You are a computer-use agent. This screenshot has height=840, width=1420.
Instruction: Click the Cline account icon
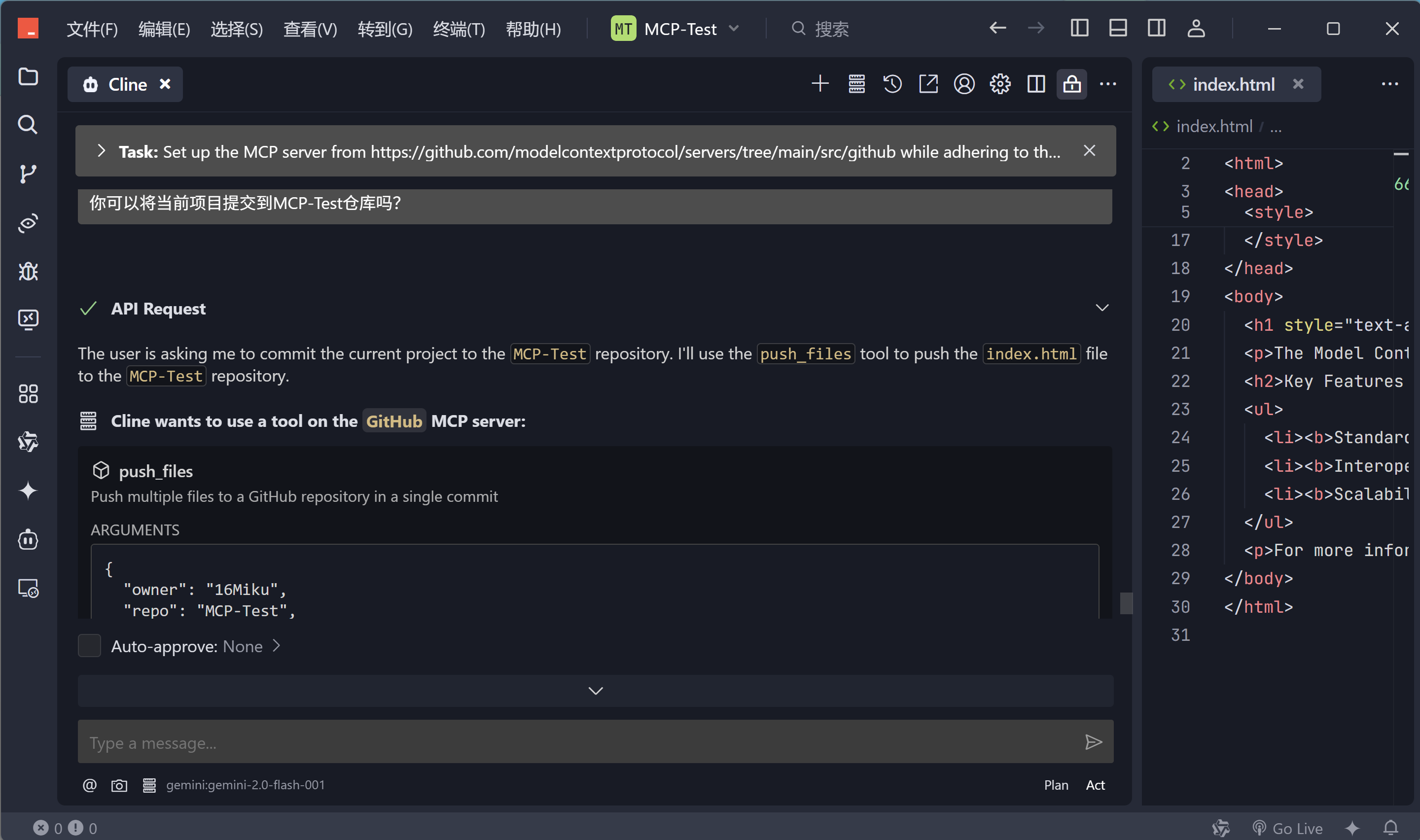tap(964, 84)
